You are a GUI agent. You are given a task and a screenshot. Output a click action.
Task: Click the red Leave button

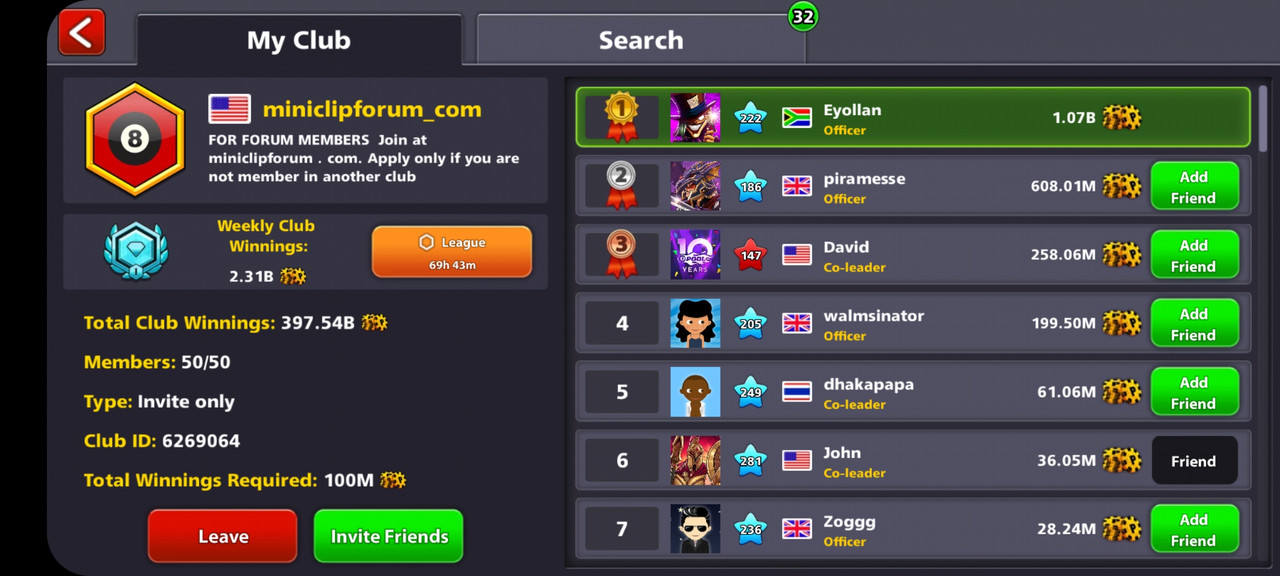coord(223,536)
